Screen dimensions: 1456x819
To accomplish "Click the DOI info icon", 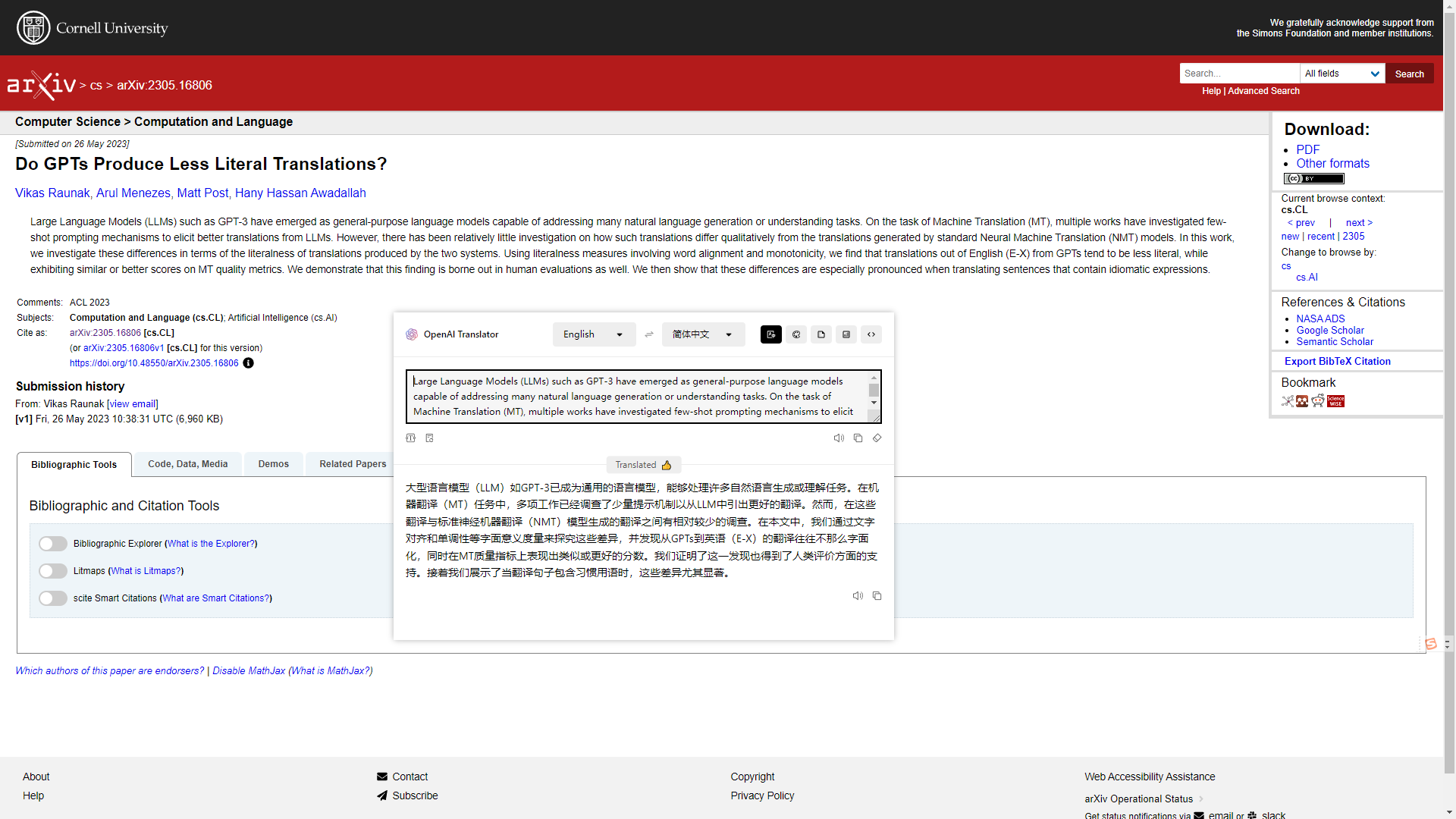I will (248, 363).
